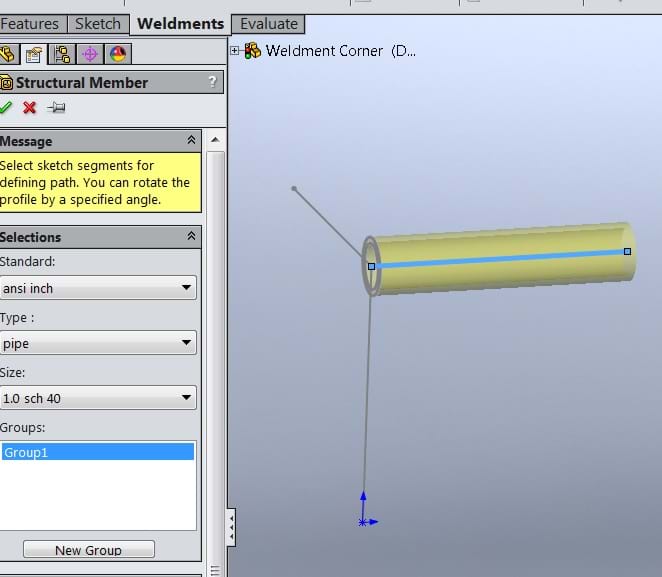Select Group1 in the Groups list
The width and height of the screenshot is (662, 577).
pyautogui.click(x=98, y=452)
